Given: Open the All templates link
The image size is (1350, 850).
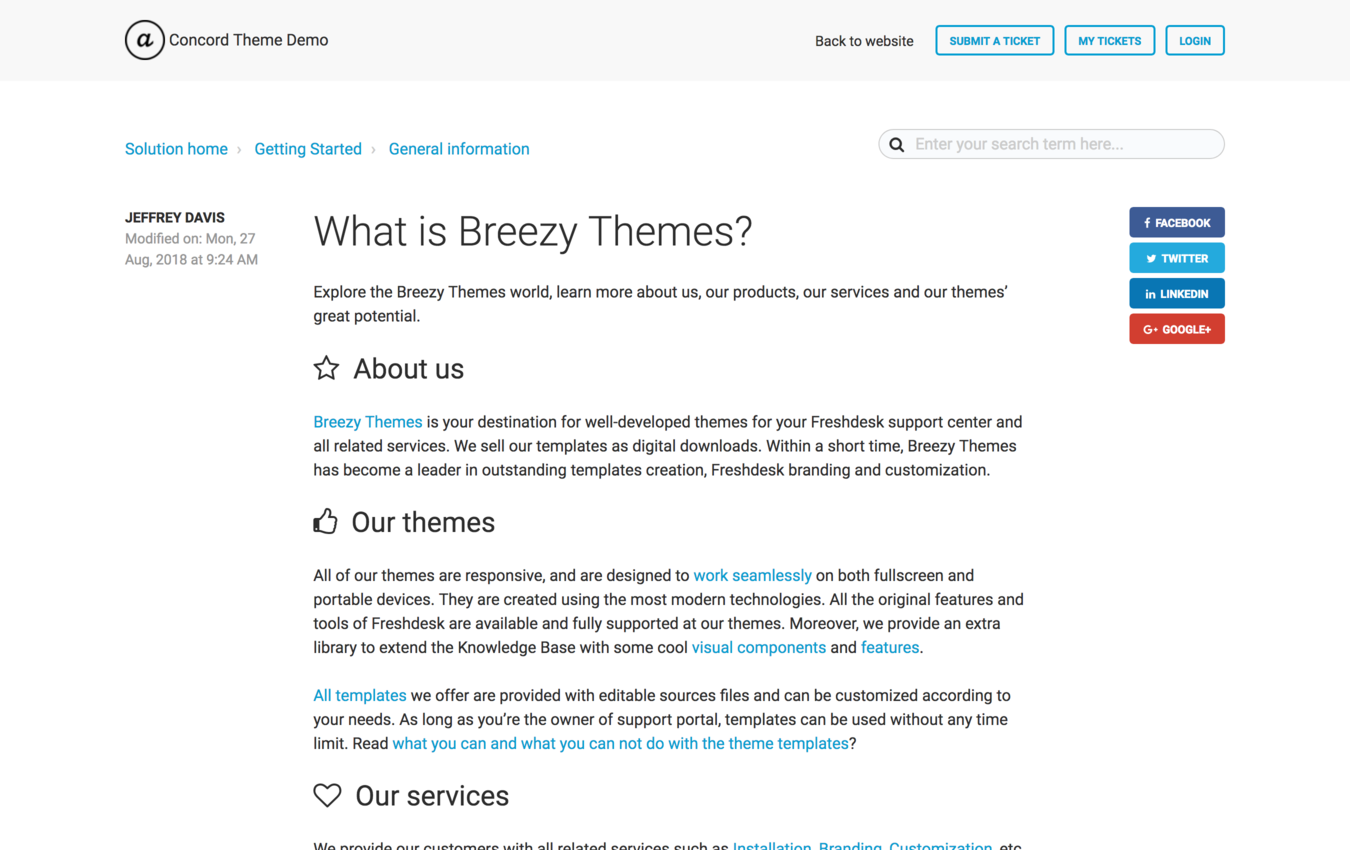Looking at the screenshot, I should 360,695.
